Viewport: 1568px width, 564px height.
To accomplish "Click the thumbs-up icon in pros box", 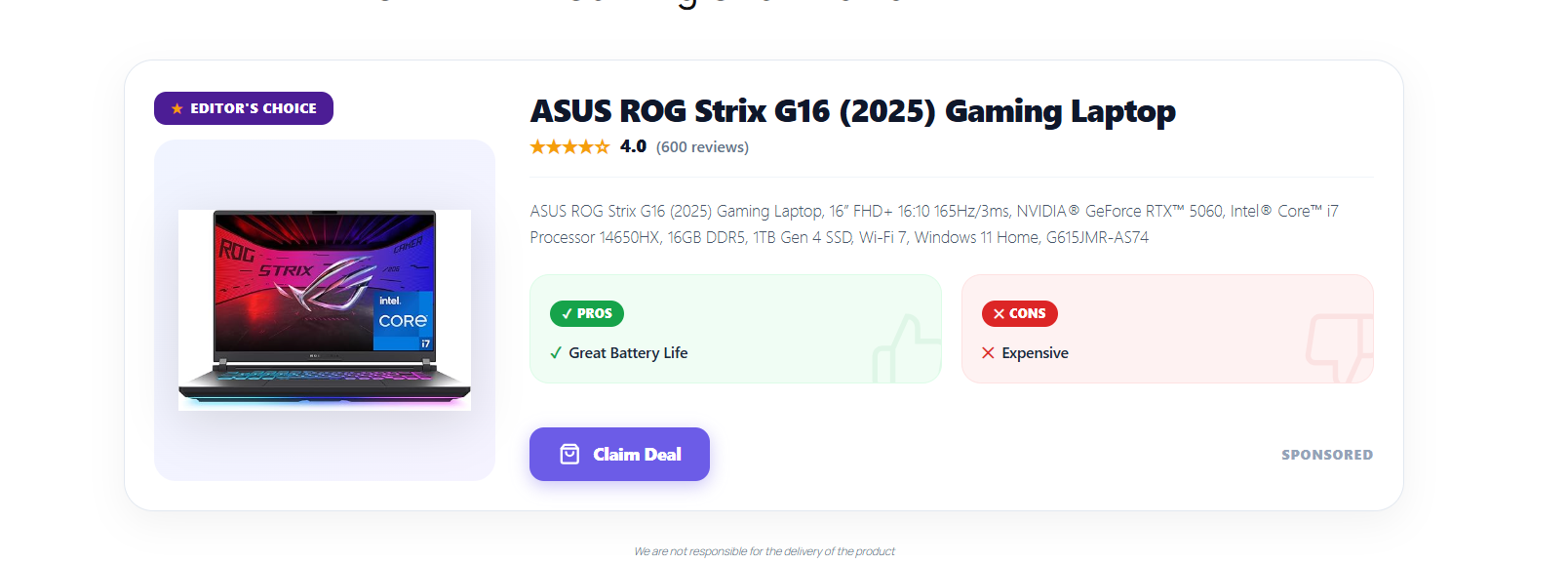I will 907,348.
